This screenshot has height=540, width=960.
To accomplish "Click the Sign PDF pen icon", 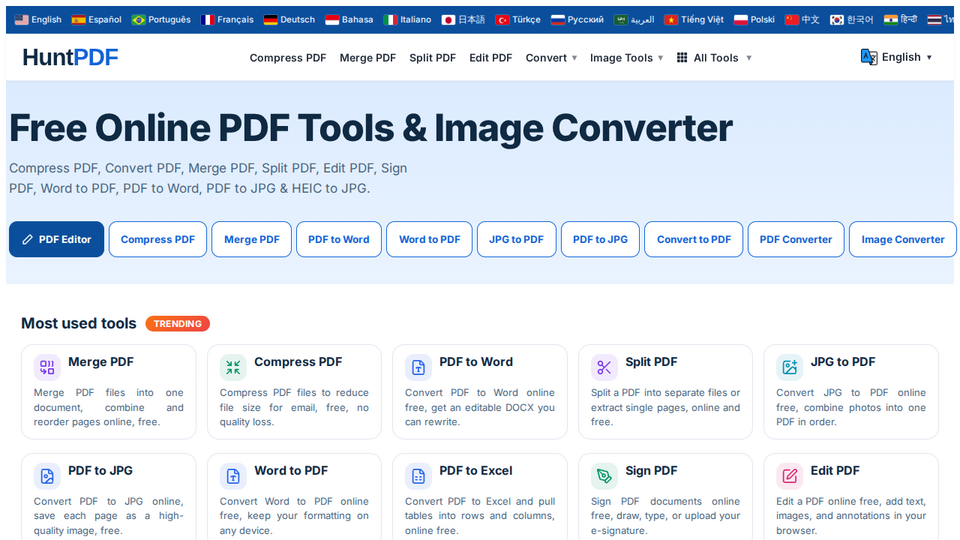I will (x=604, y=476).
